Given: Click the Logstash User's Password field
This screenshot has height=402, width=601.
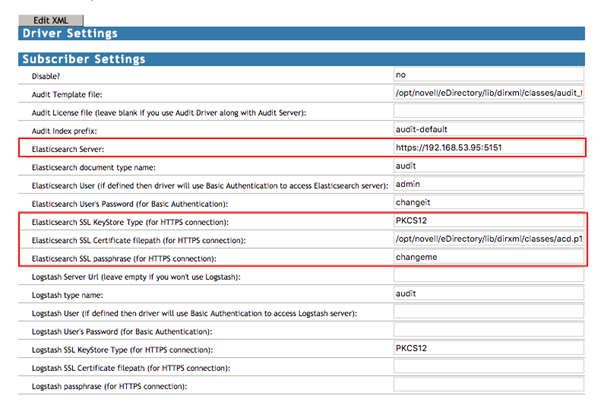Looking at the screenshot, I should 488,330.
